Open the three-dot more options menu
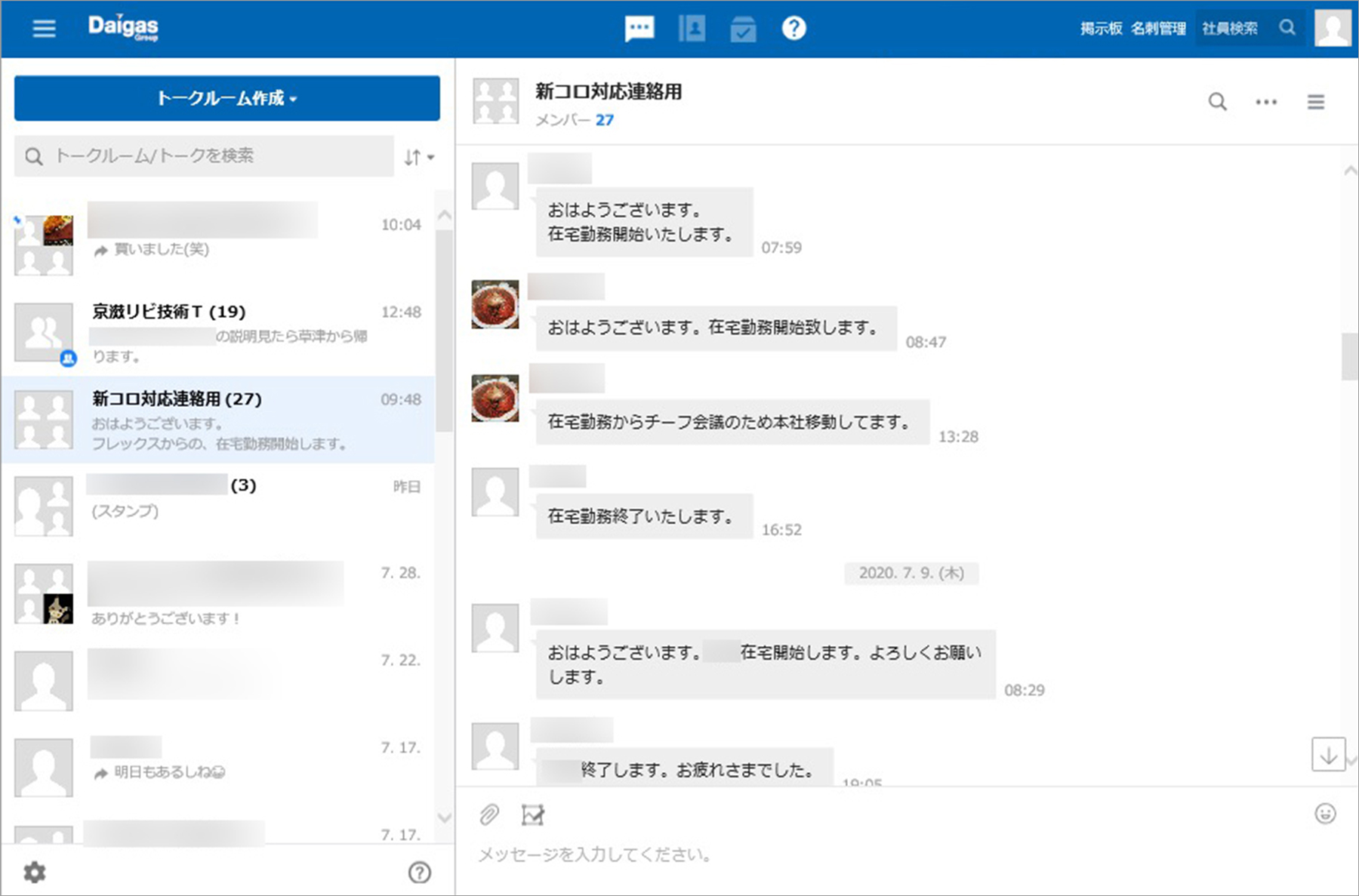Image resolution: width=1359 pixels, height=896 pixels. tap(1266, 102)
